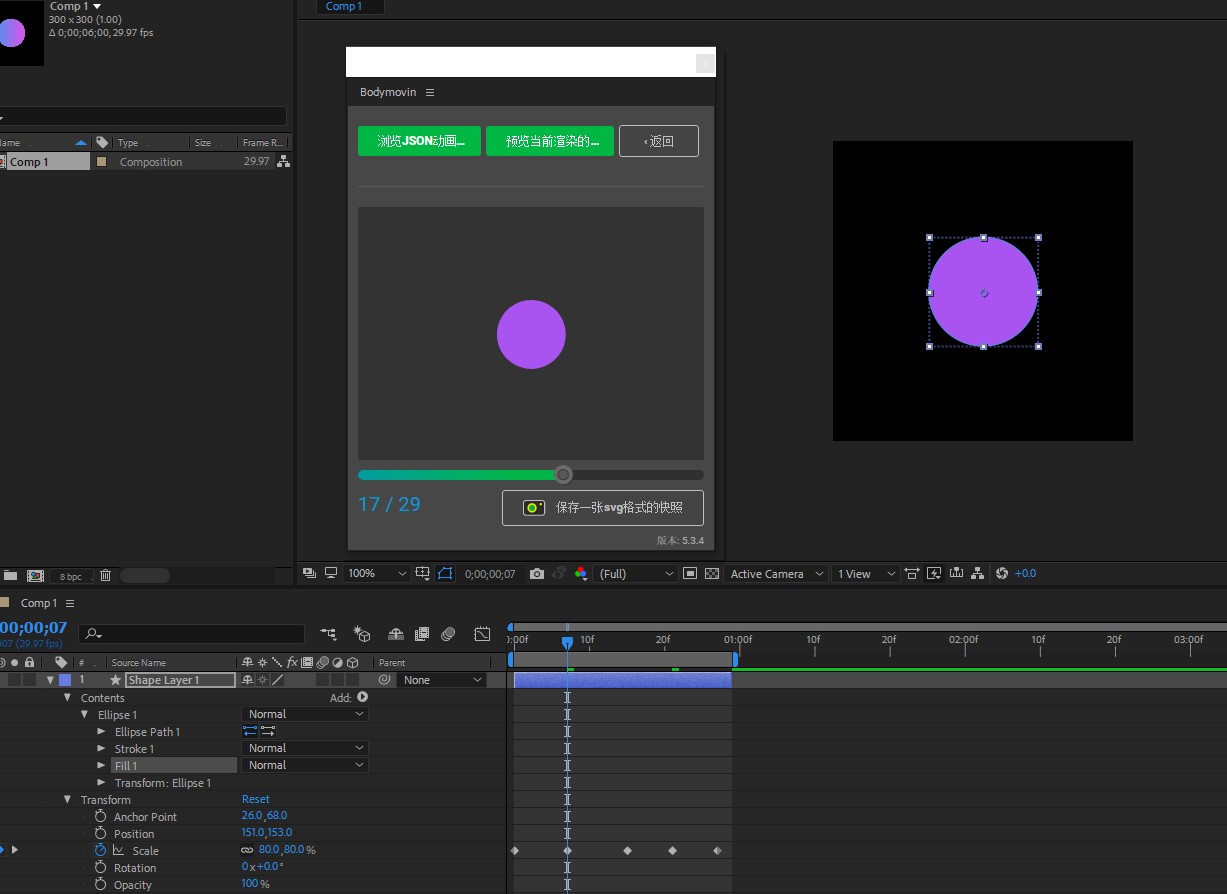Screen dimensions: 1227x894
Task: Click the timeline search field
Action: coord(192,633)
